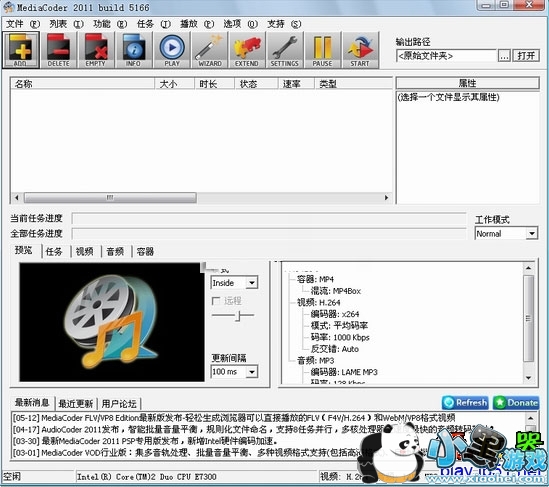Screen dimensions: 549x487
Task: Select the 音频: MP3 tree node
Action: pos(315,361)
